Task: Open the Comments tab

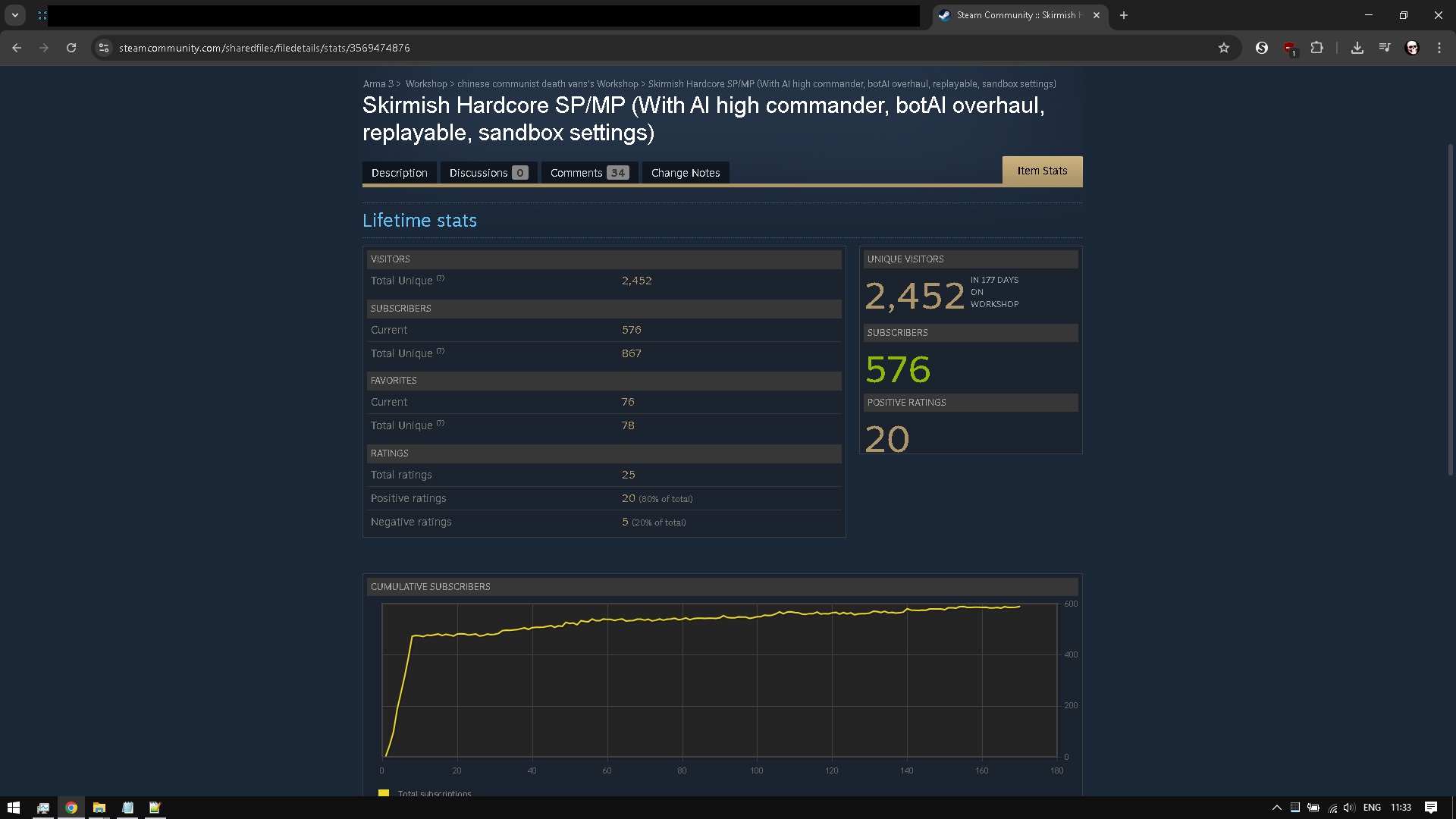Action: pyautogui.click(x=588, y=173)
